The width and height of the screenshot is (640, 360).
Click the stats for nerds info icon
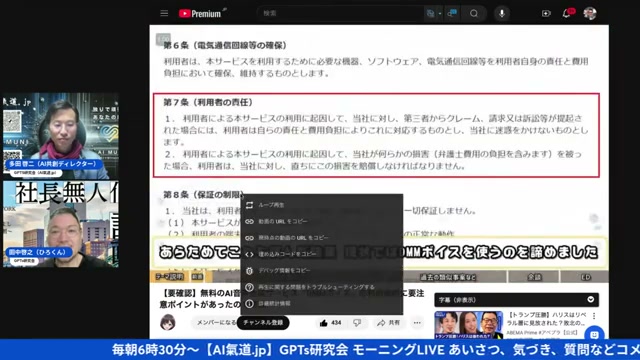(249, 304)
